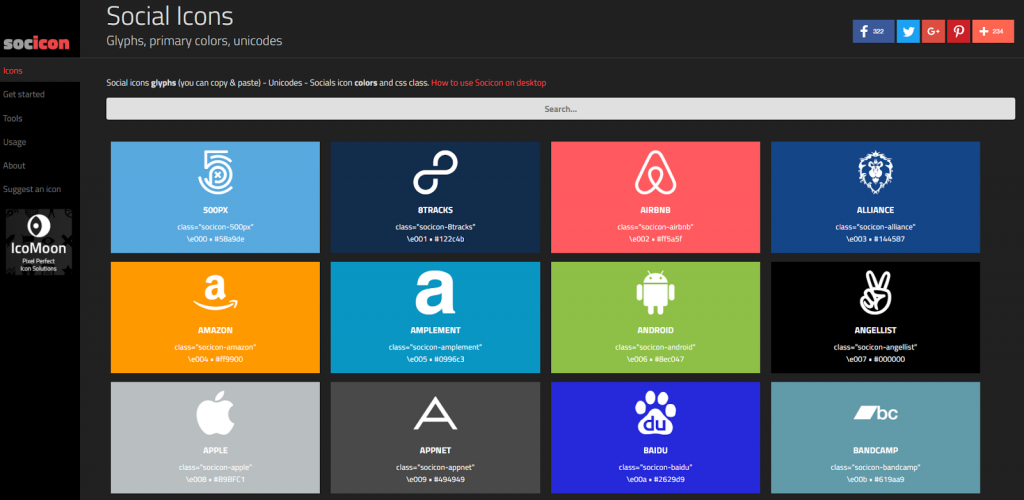Click the \e003 #144587 code line
Image resolution: width=1024 pixels, height=500 pixels.
click(x=875, y=239)
